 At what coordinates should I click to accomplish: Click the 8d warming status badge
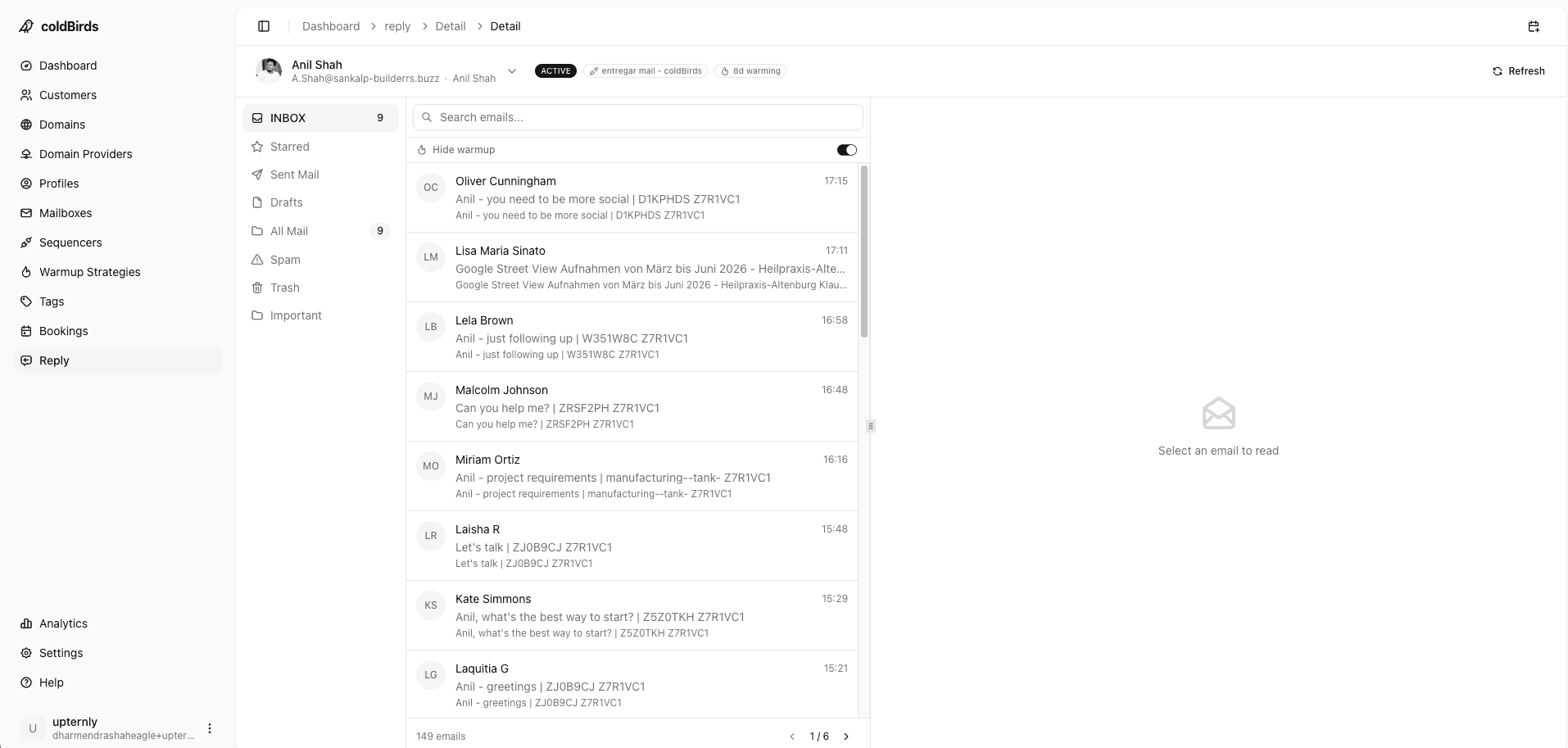[x=750, y=70]
